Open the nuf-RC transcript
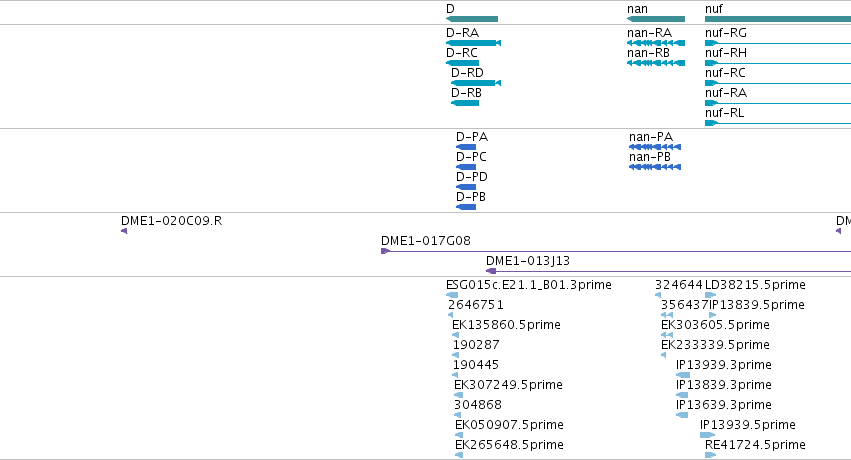This screenshot has height=460, width=851. click(x=778, y=83)
